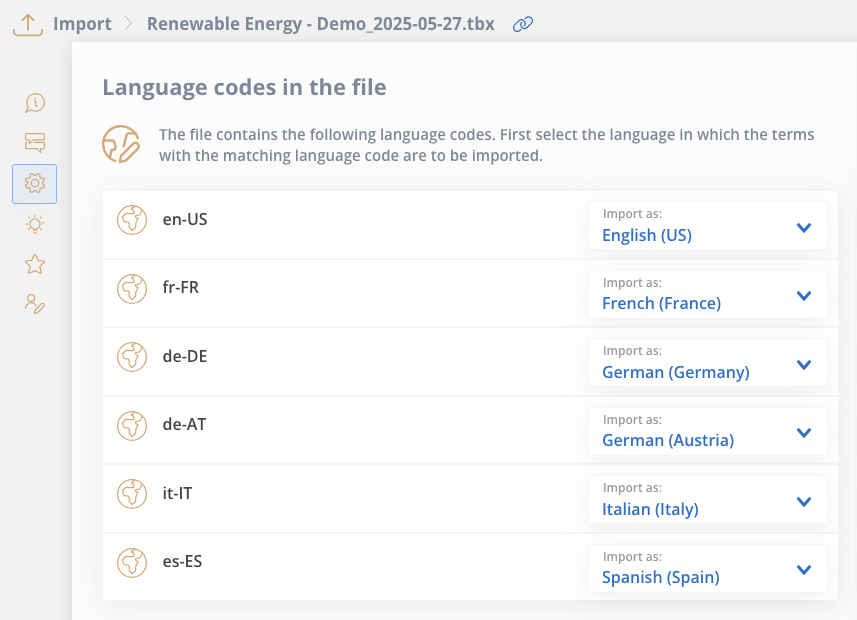Expand the Italian (Italy) dropdown arrow

click(803, 501)
